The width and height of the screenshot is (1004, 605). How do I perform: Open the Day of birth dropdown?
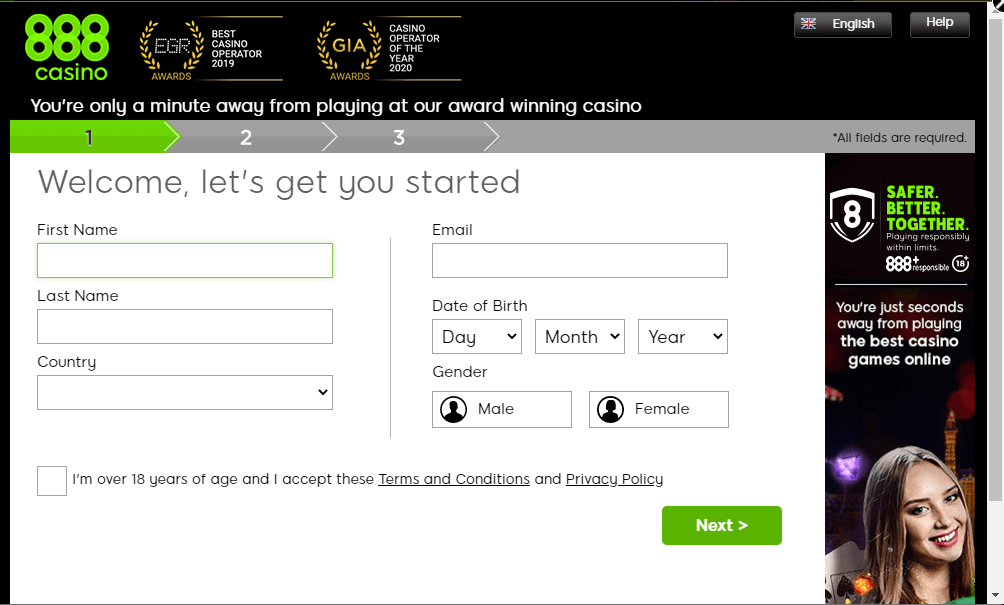tap(477, 337)
